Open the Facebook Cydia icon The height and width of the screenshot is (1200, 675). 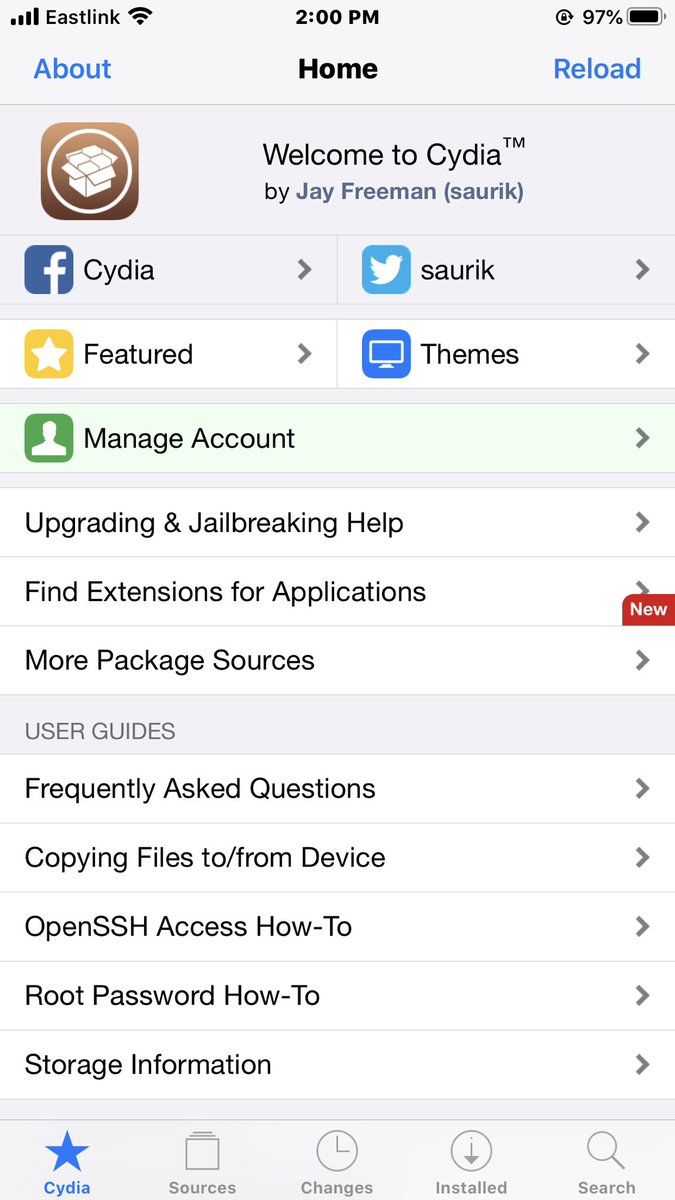click(49, 270)
